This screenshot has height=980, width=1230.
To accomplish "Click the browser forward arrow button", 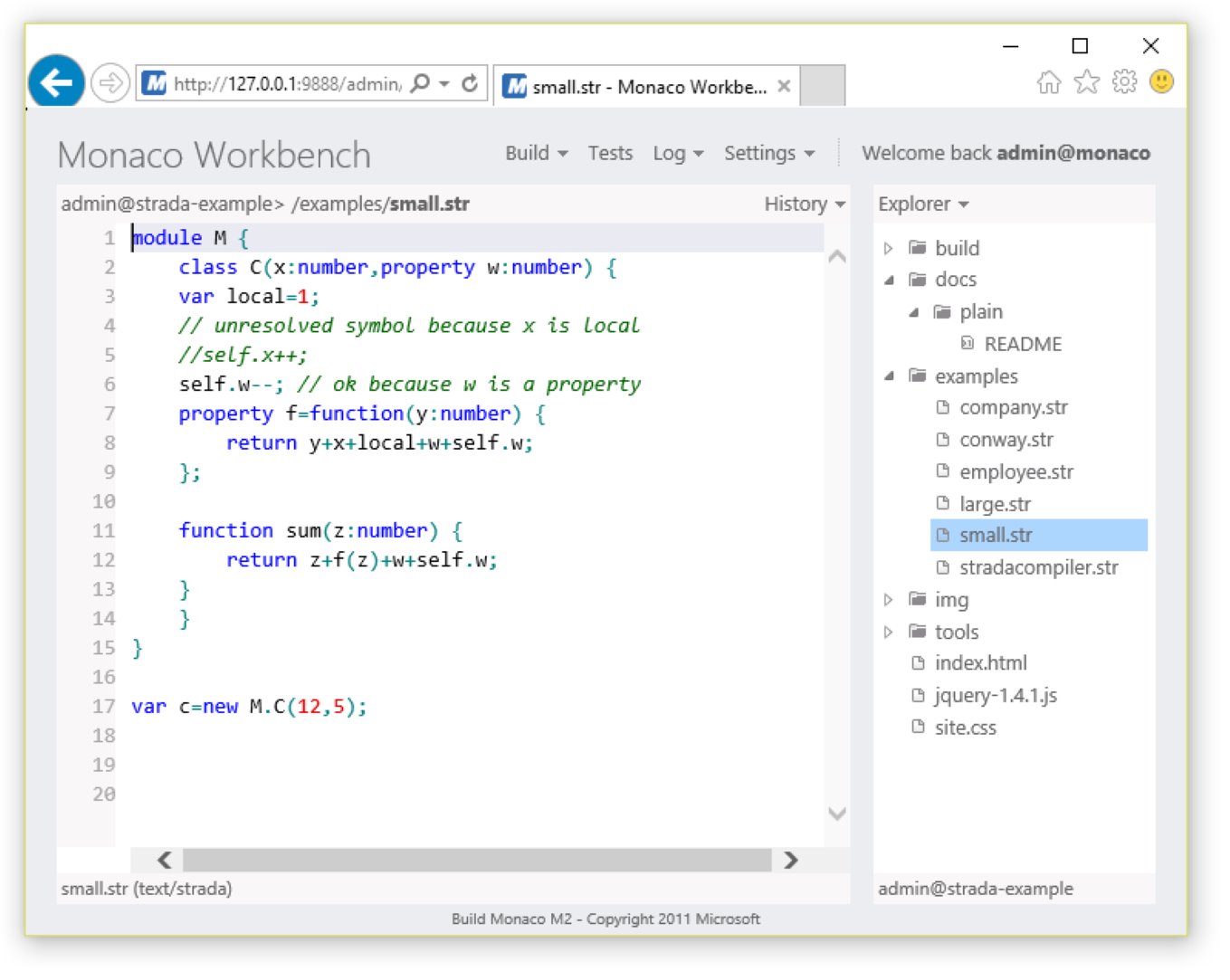I will click(x=110, y=84).
